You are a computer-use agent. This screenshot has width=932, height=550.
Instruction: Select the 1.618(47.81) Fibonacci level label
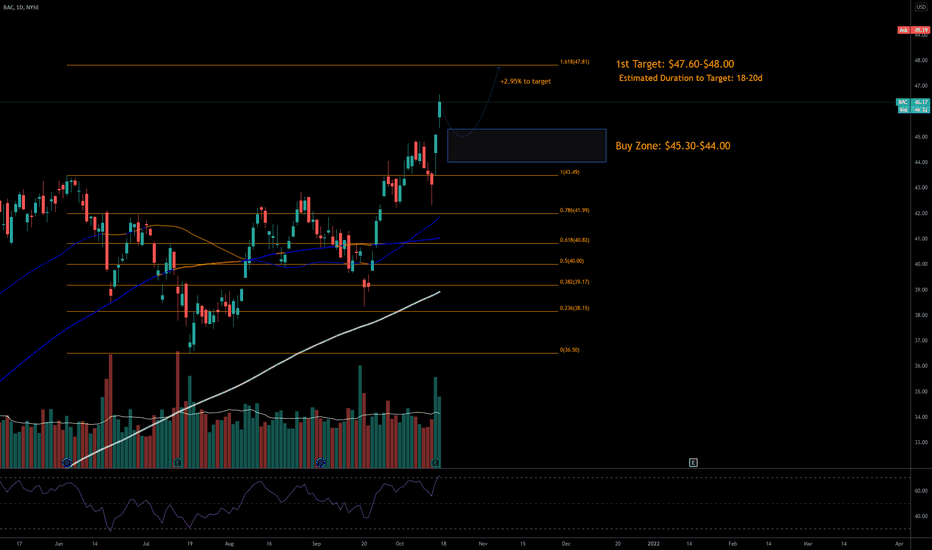[575, 62]
